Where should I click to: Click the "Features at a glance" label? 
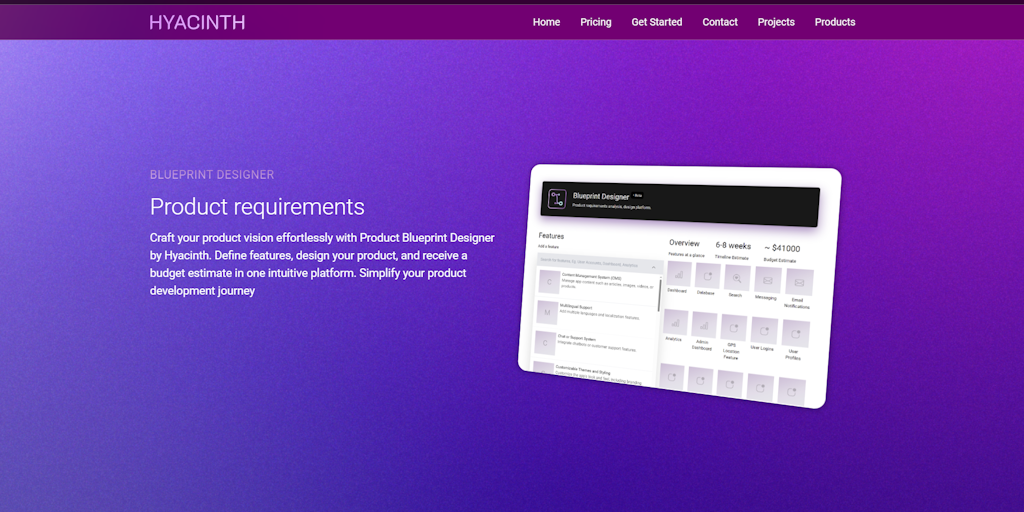686,255
